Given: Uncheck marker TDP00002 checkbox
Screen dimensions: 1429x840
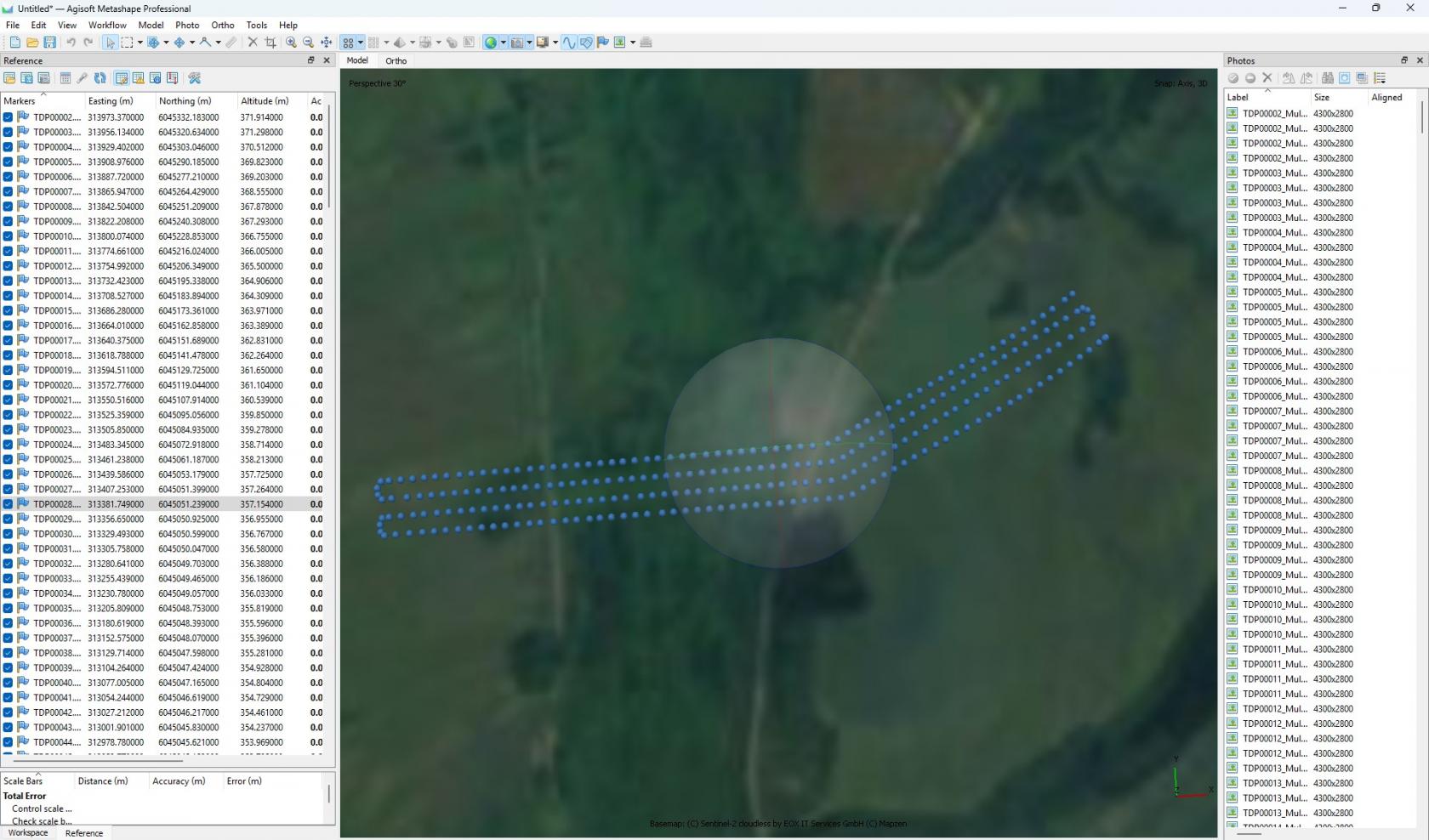Looking at the screenshot, I should tap(8, 117).
